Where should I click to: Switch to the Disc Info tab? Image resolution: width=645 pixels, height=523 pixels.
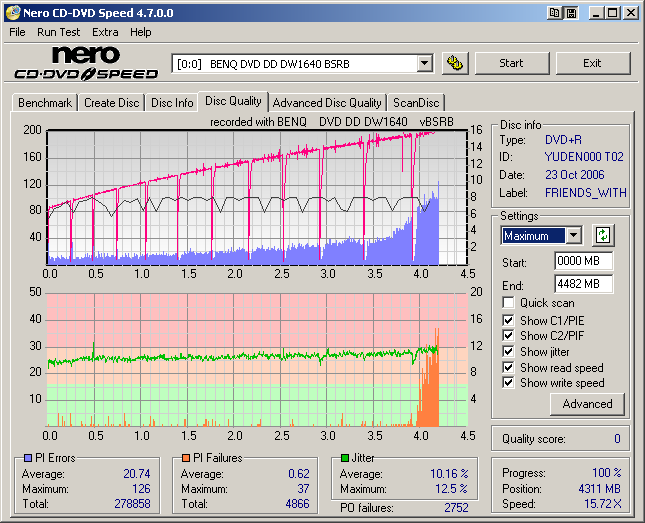tap(172, 103)
